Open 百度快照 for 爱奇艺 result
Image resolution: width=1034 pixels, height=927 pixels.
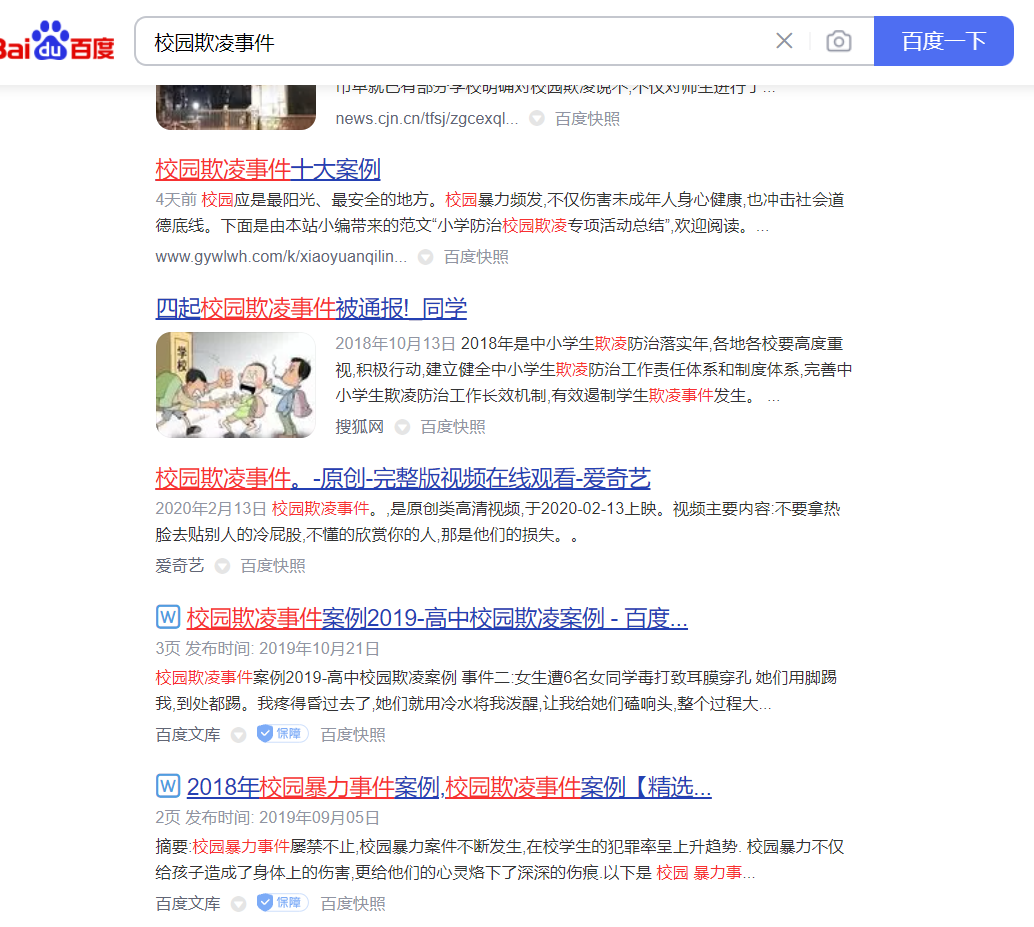[273, 566]
